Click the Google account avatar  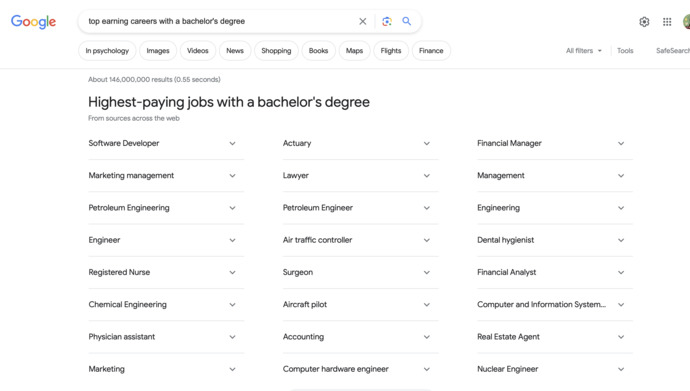point(686,22)
